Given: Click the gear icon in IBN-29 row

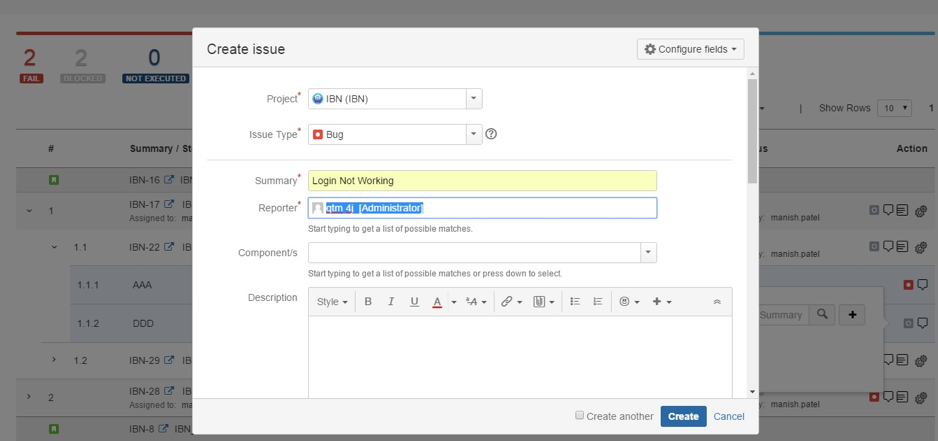Looking at the screenshot, I should (921, 360).
